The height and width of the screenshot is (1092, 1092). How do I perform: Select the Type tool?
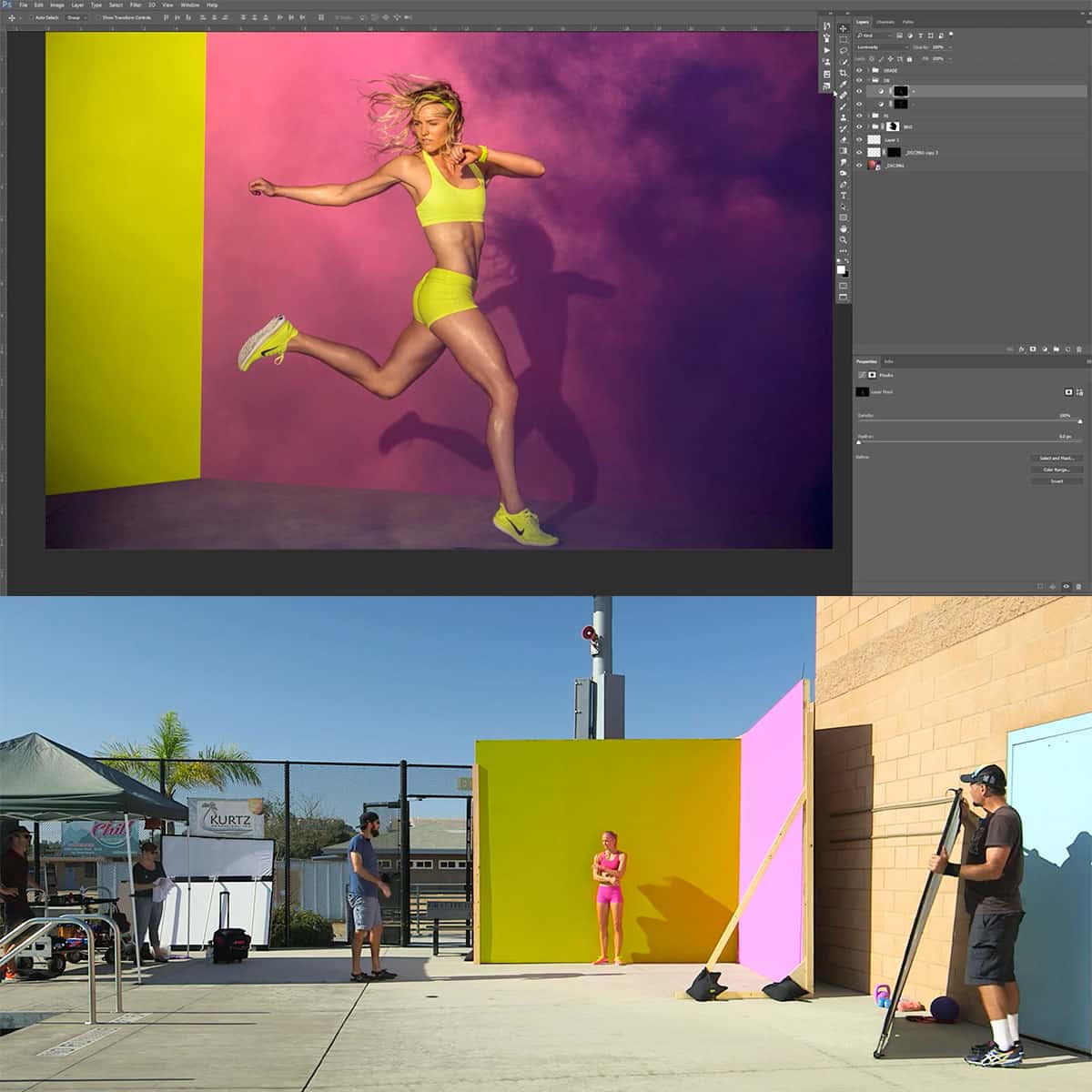(843, 196)
